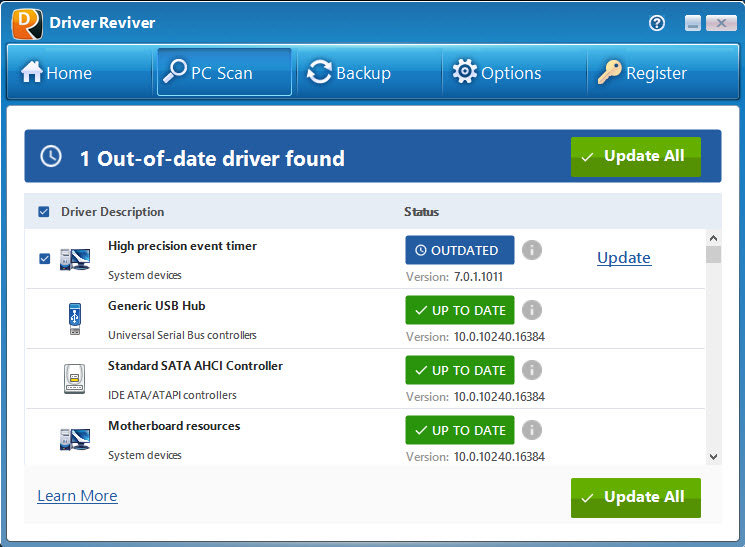745x547 pixels.
Task: Click UP TO DATE badge for Motherboard resources
Action: pyautogui.click(x=459, y=430)
